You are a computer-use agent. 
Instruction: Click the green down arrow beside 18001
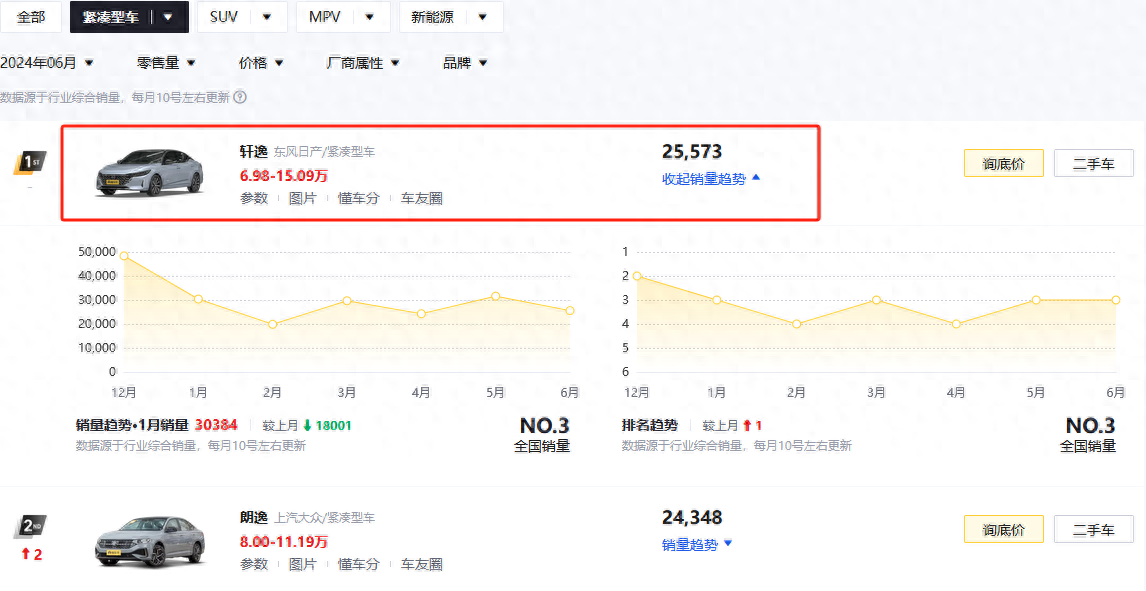pos(307,425)
